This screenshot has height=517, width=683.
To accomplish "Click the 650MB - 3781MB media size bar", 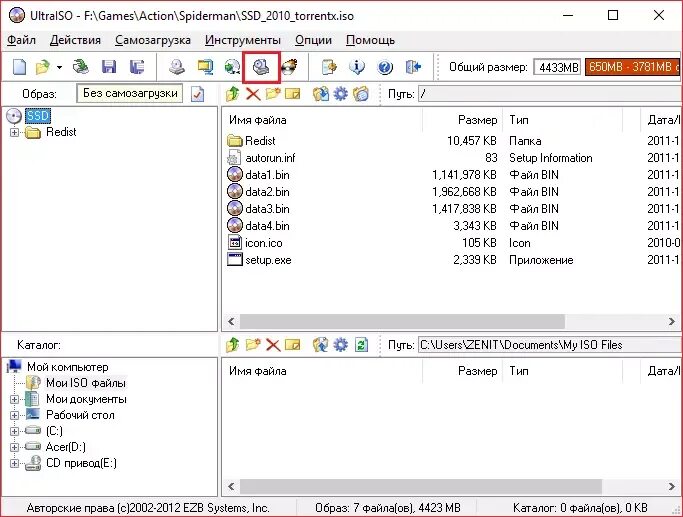I will [x=632, y=67].
